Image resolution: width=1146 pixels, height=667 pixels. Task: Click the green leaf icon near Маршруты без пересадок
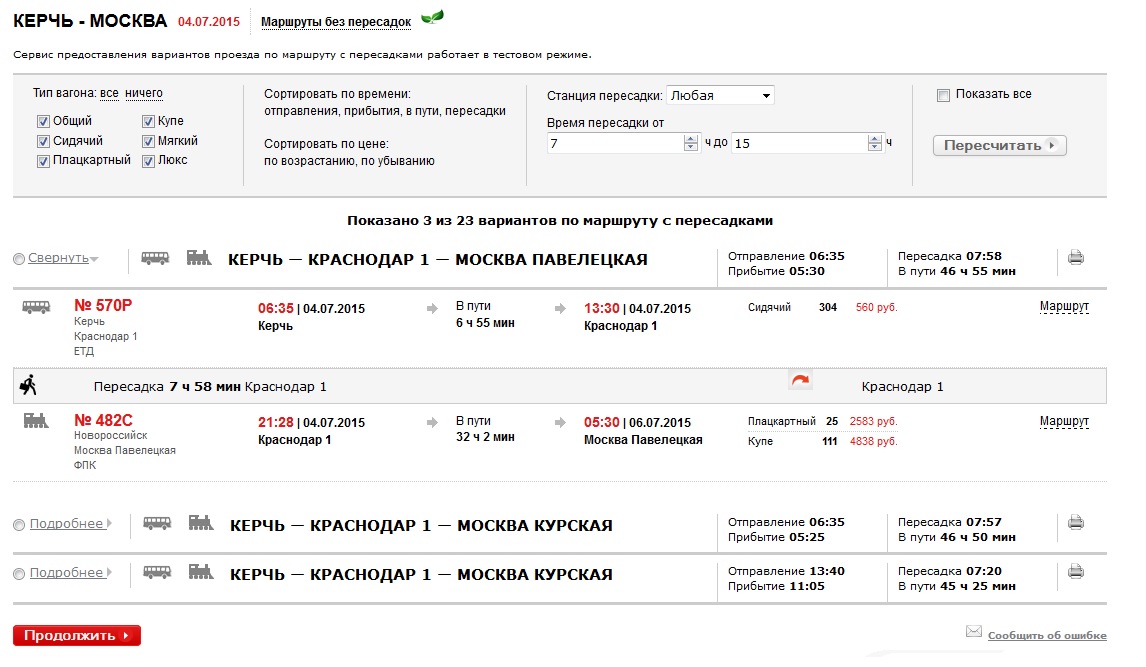(432, 17)
